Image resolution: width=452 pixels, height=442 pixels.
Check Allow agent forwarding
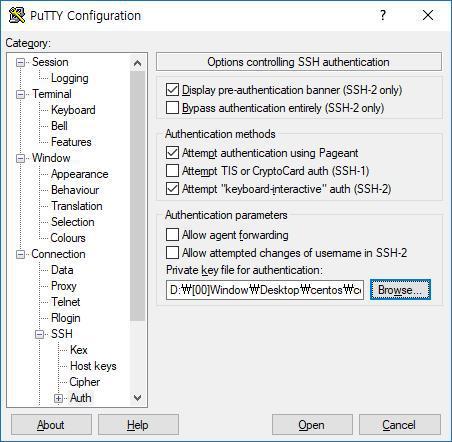[x=172, y=234]
